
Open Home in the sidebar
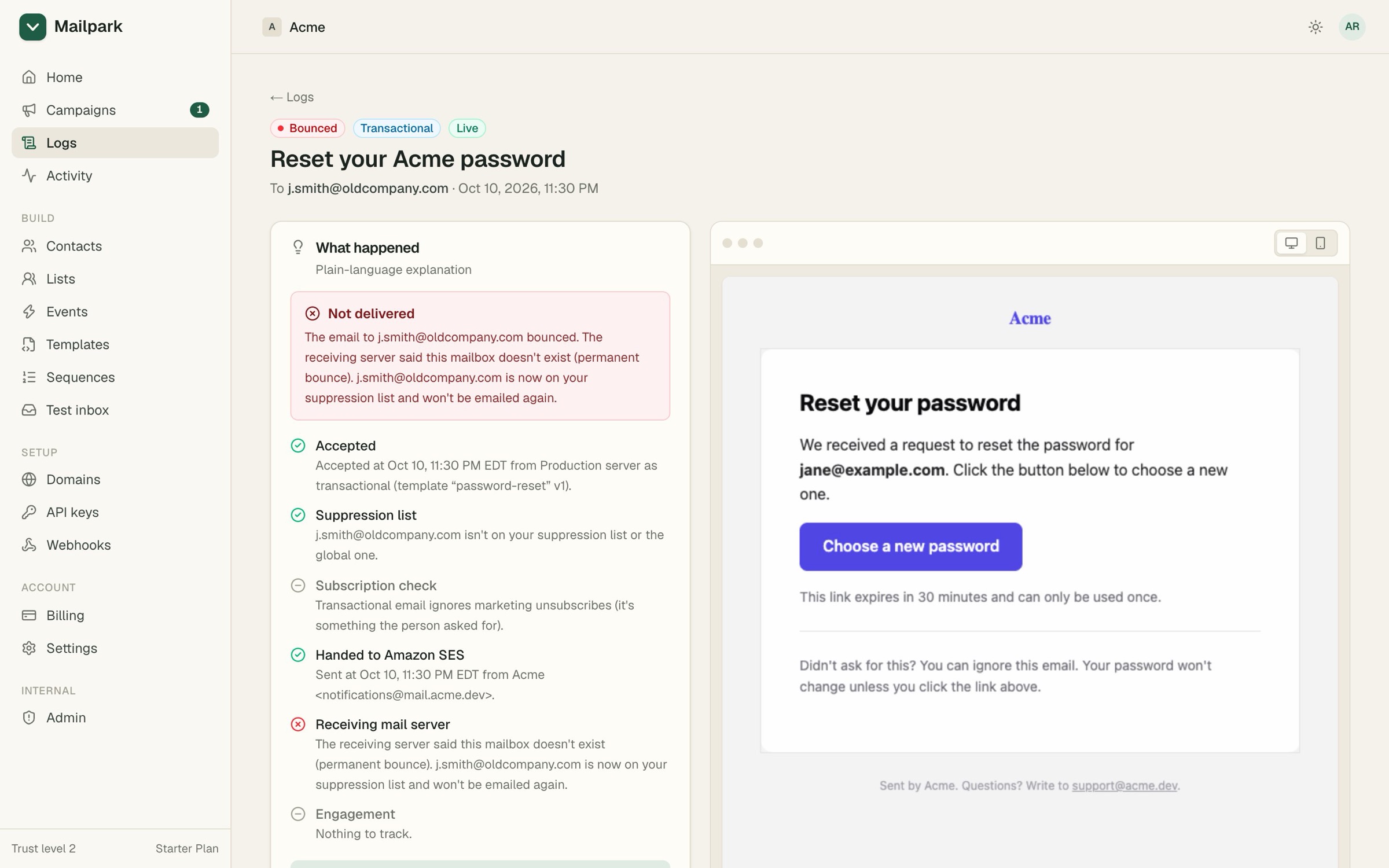[115, 77]
